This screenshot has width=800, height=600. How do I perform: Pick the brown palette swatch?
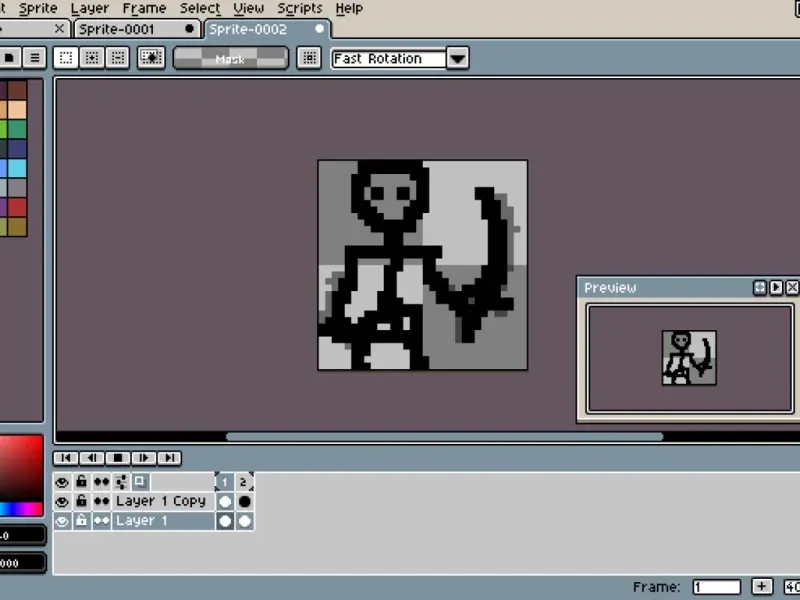pos(17,90)
